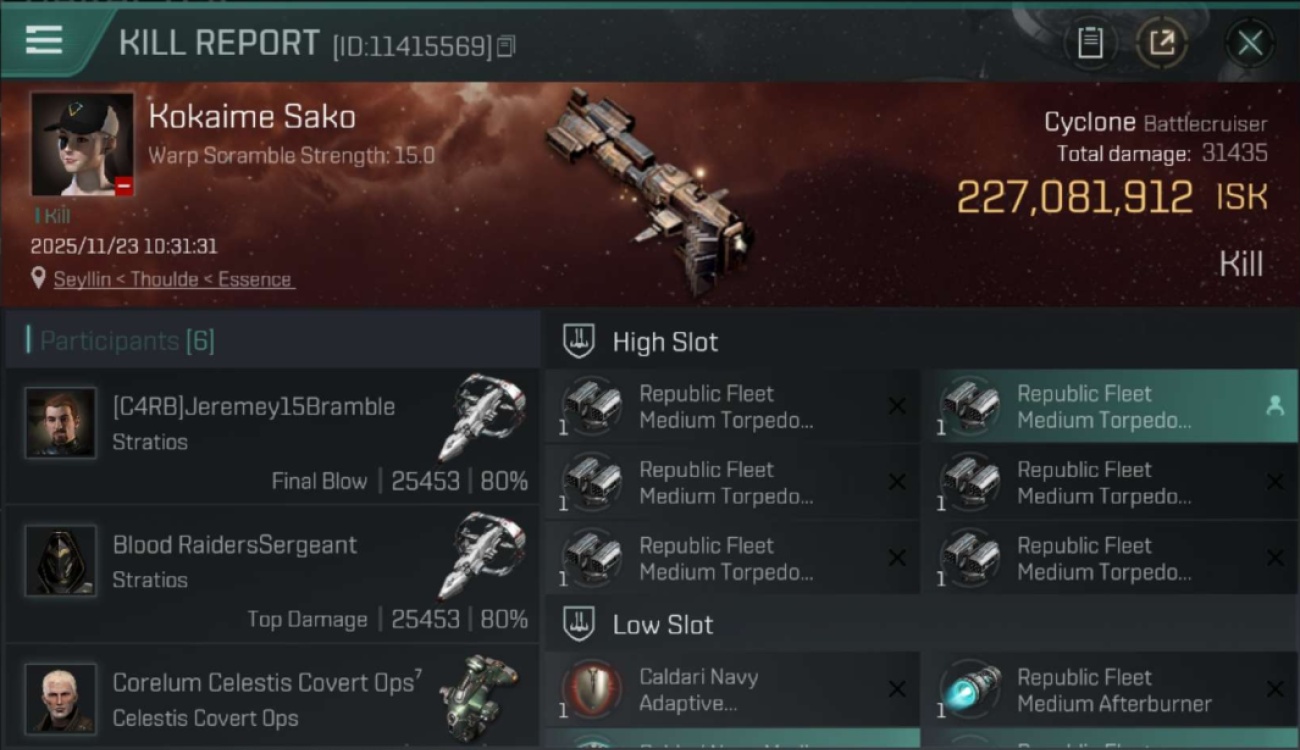Open Blood RaidersSergeant's pilot name

(234, 545)
